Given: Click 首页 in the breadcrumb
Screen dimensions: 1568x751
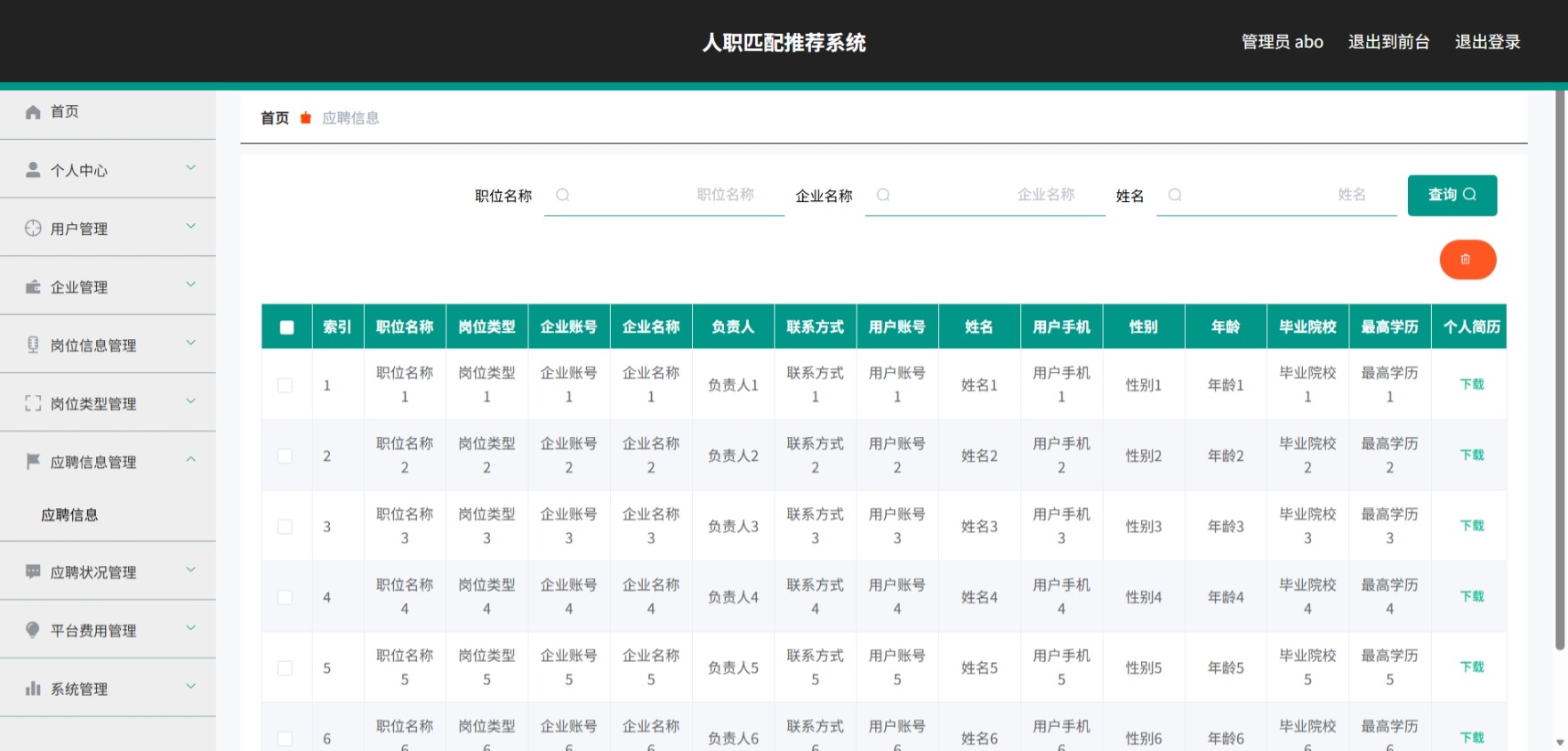Looking at the screenshot, I should click(x=275, y=117).
